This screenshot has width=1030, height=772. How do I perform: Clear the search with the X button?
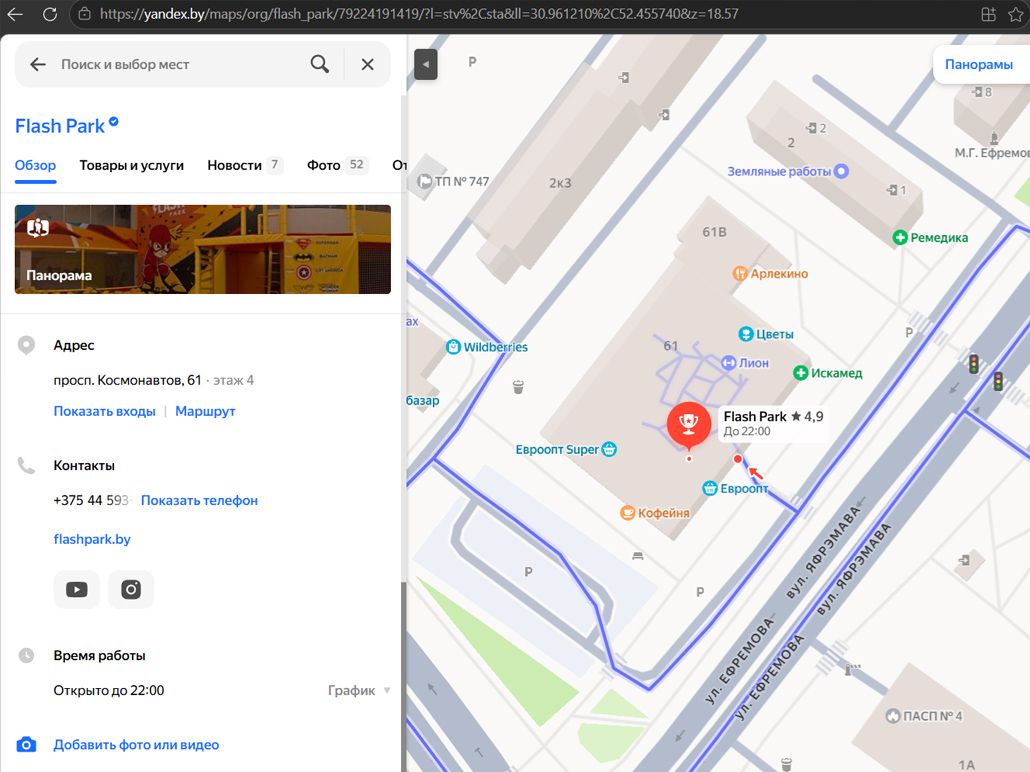tap(368, 64)
